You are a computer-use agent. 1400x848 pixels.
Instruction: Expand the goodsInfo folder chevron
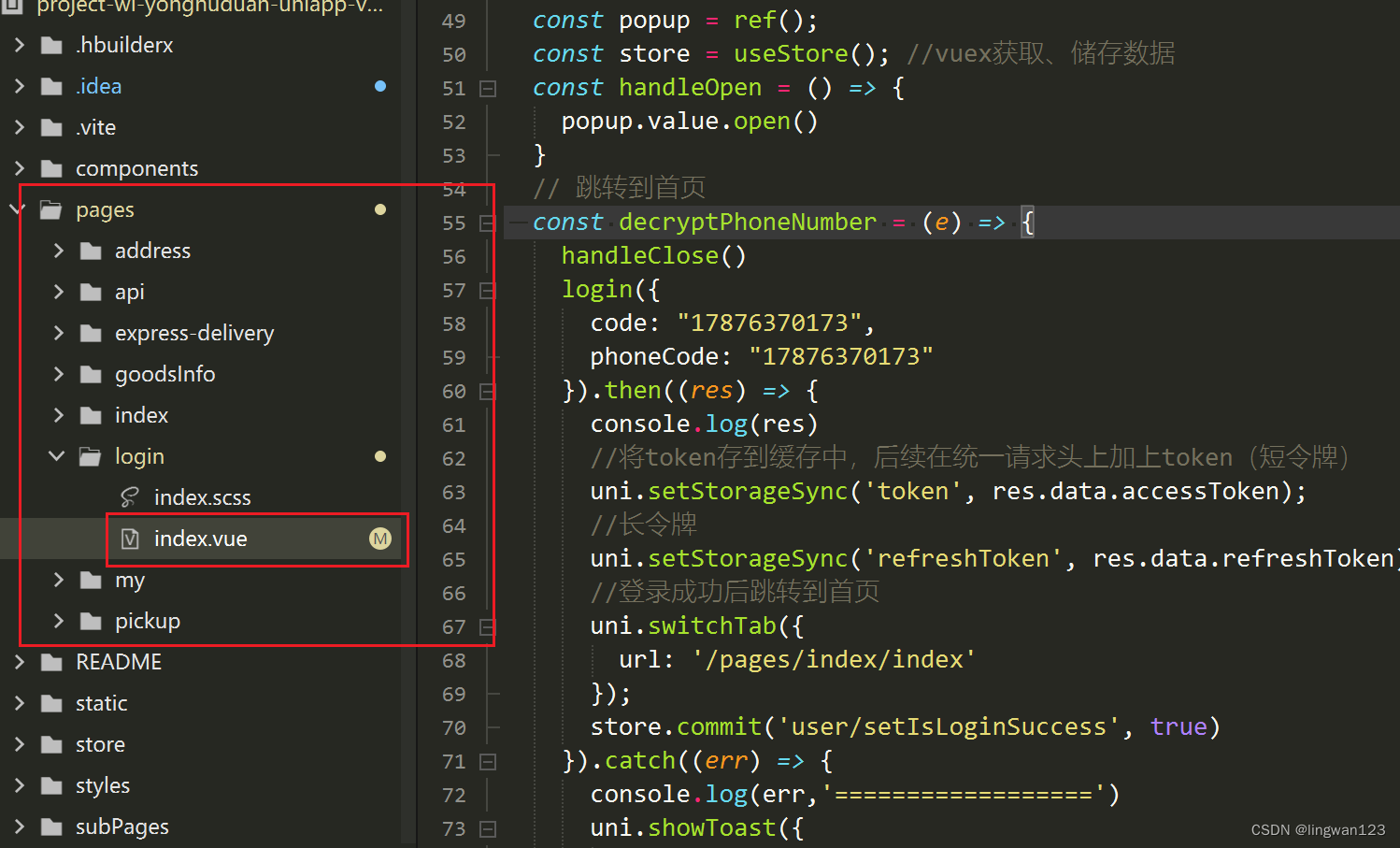click(58, 374)
